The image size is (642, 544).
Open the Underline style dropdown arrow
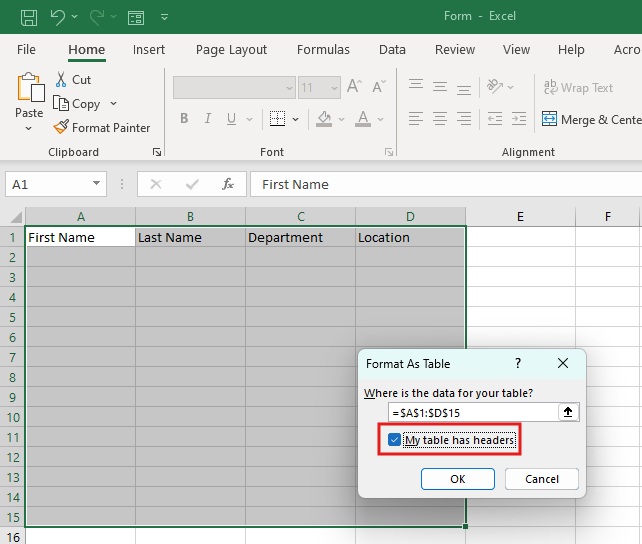click(249, 119)
